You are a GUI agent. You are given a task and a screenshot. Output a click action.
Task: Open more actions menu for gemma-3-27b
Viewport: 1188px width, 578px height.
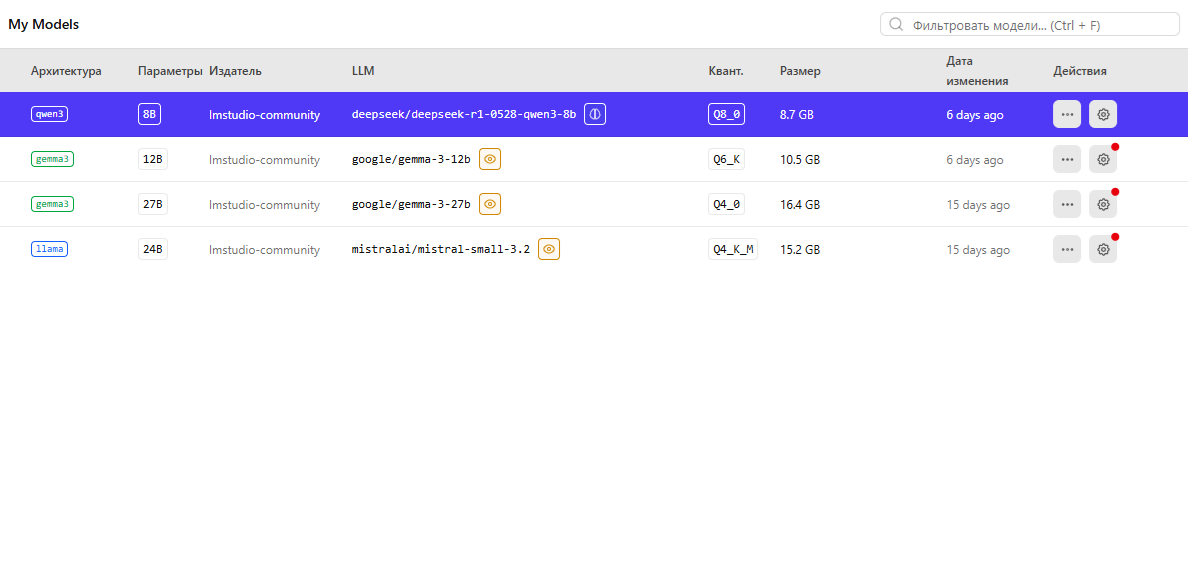click(x=1067, y=204)
